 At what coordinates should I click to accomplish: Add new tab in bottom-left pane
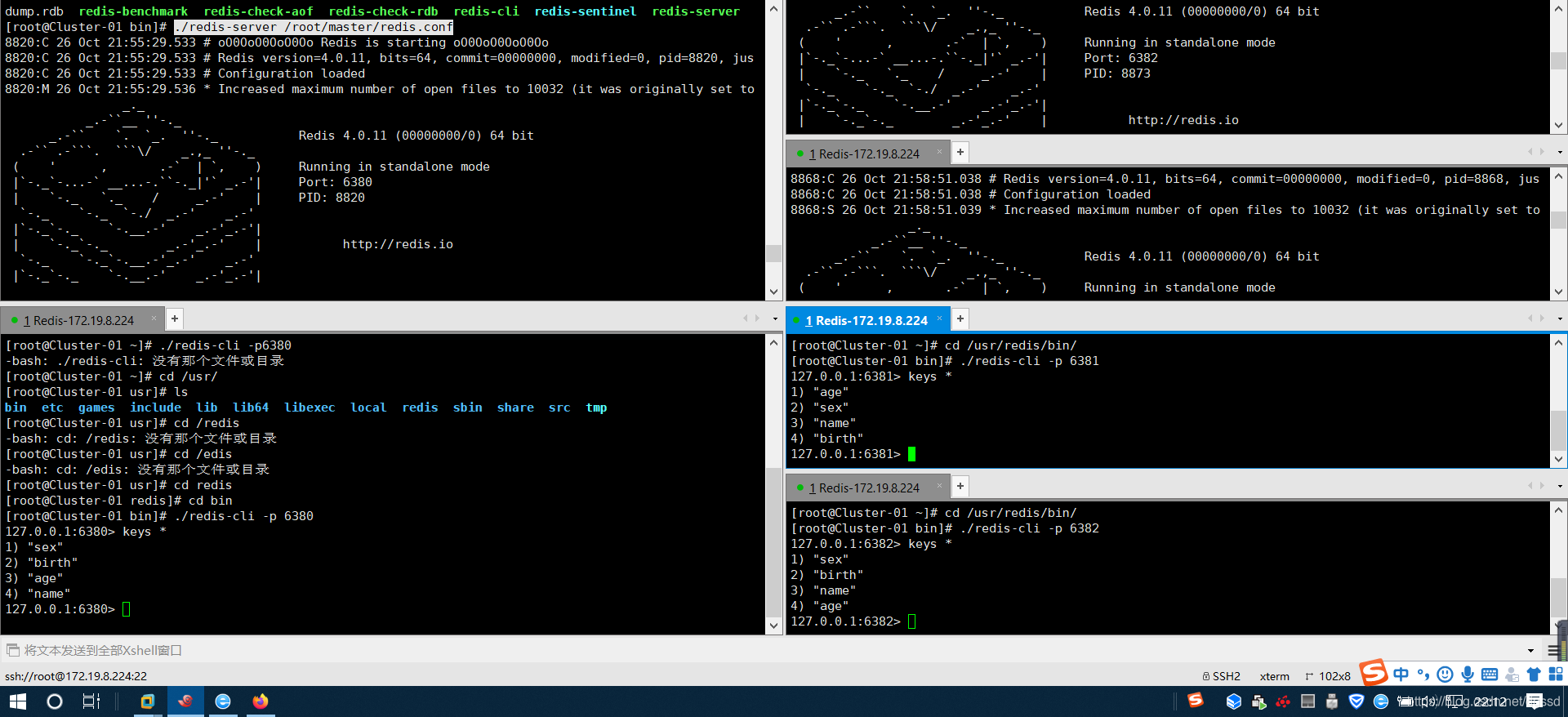pos(175,318)
